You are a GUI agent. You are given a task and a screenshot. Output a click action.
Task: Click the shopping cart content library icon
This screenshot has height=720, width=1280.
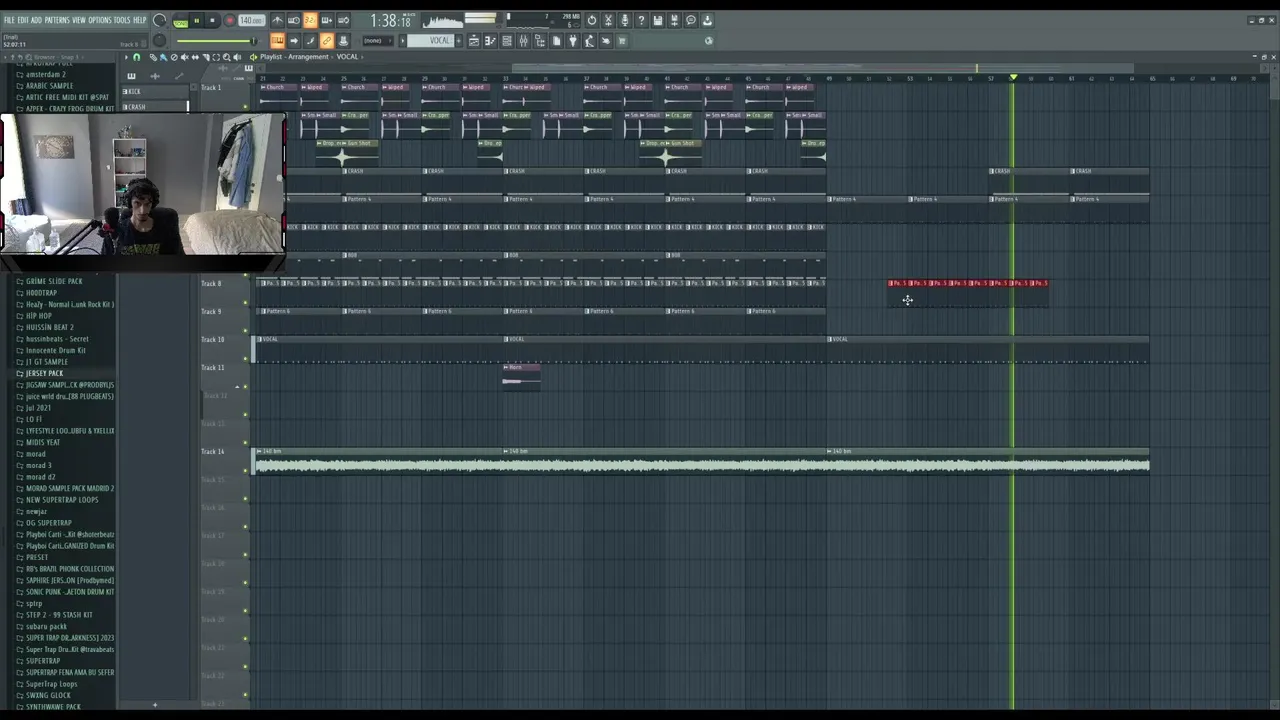click(x=622, y=40)
